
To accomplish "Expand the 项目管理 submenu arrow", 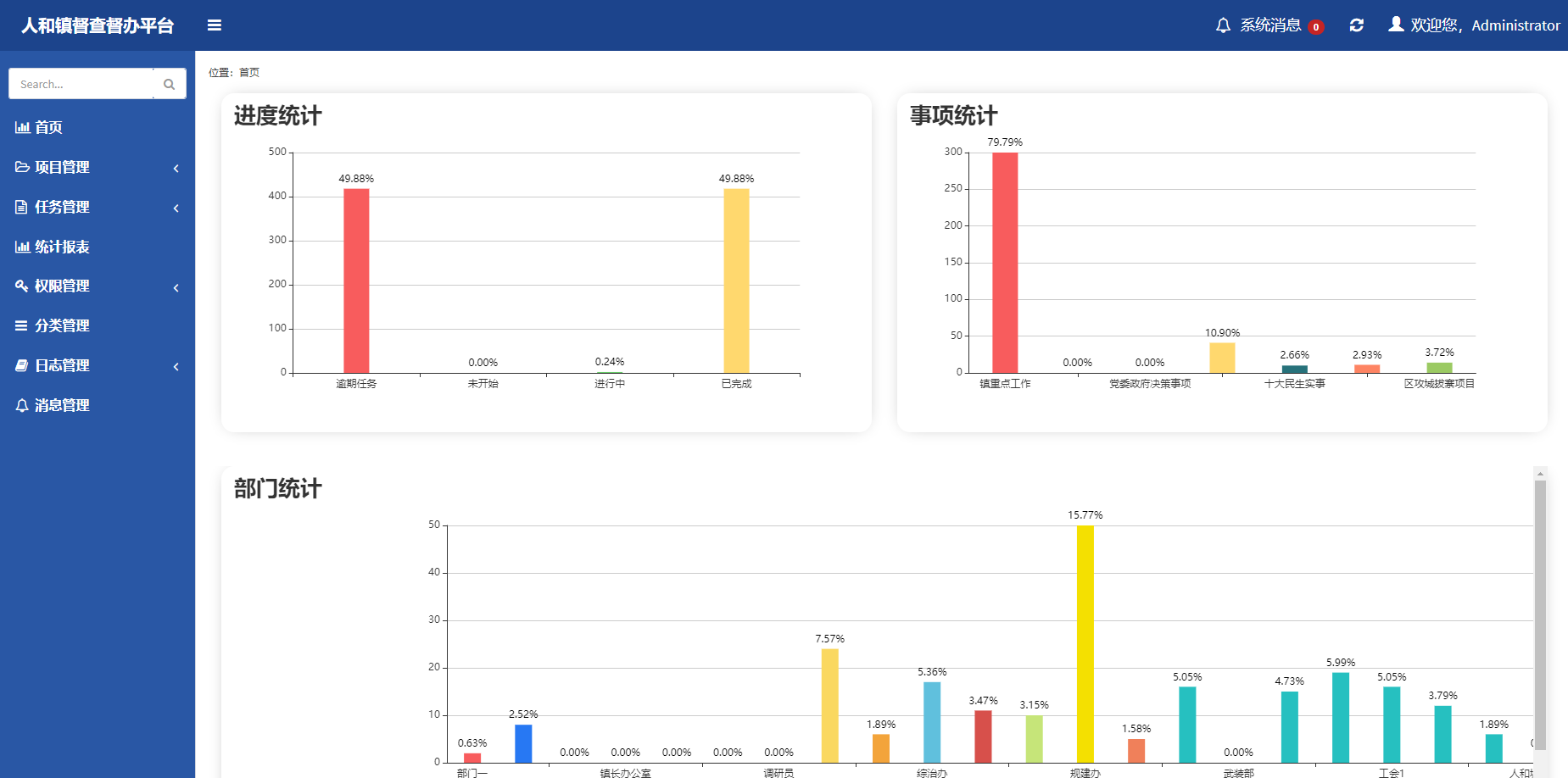I will [176, 168].
